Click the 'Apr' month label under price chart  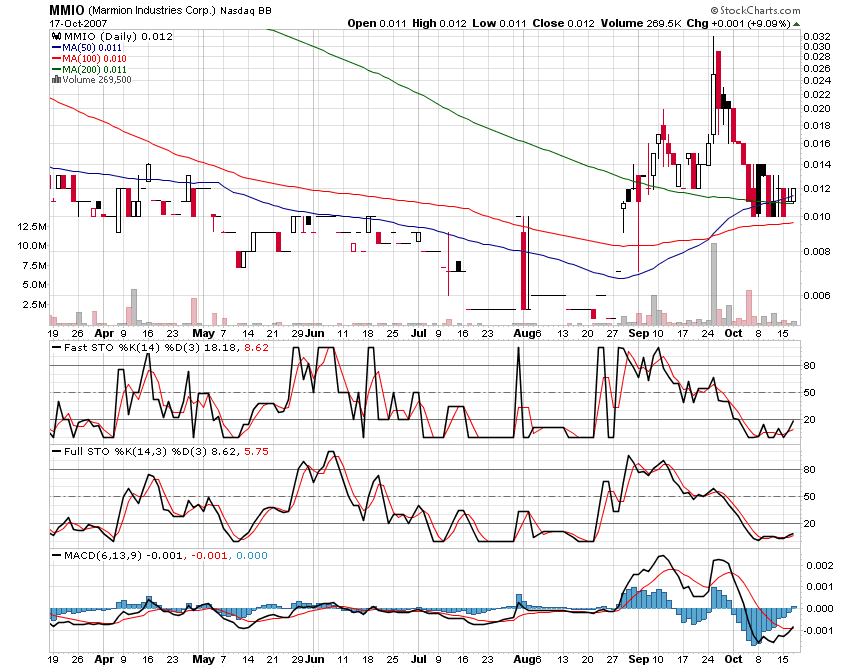point(104,333)
